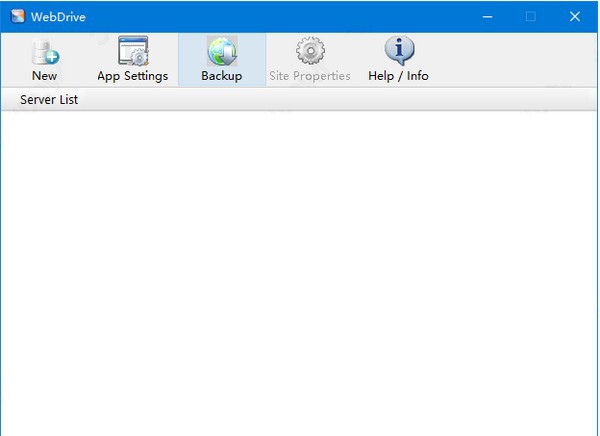The width and height of the screenshot is (600, 436).
Task: Select the Backup globe icon
Action: [222, 51]
